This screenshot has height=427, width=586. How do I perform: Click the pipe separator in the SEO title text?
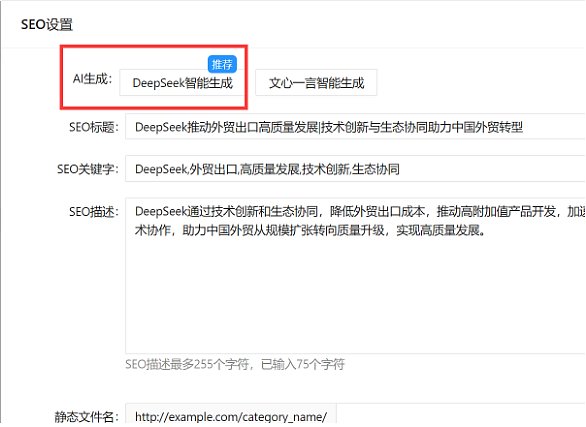pyautogui.click(x=319, y=127)
